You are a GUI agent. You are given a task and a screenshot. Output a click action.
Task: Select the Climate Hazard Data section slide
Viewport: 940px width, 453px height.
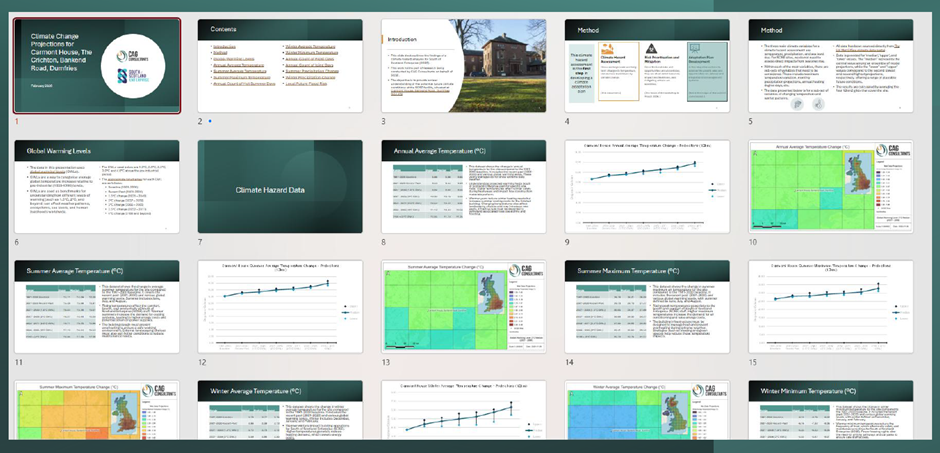[279, 186]
